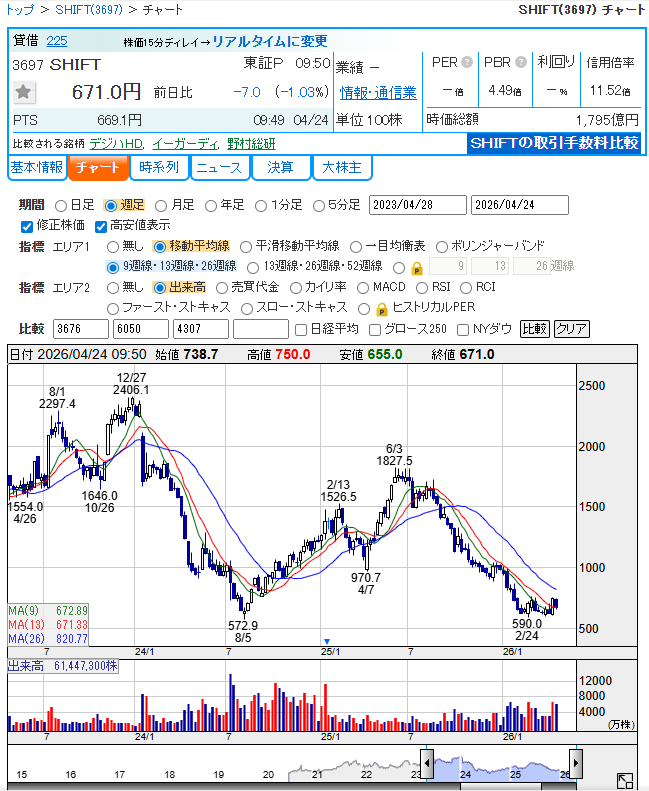Uncheck the 修正株価 checkbox
This screenshot has height=791, width=649.
(x=27, y=227)
